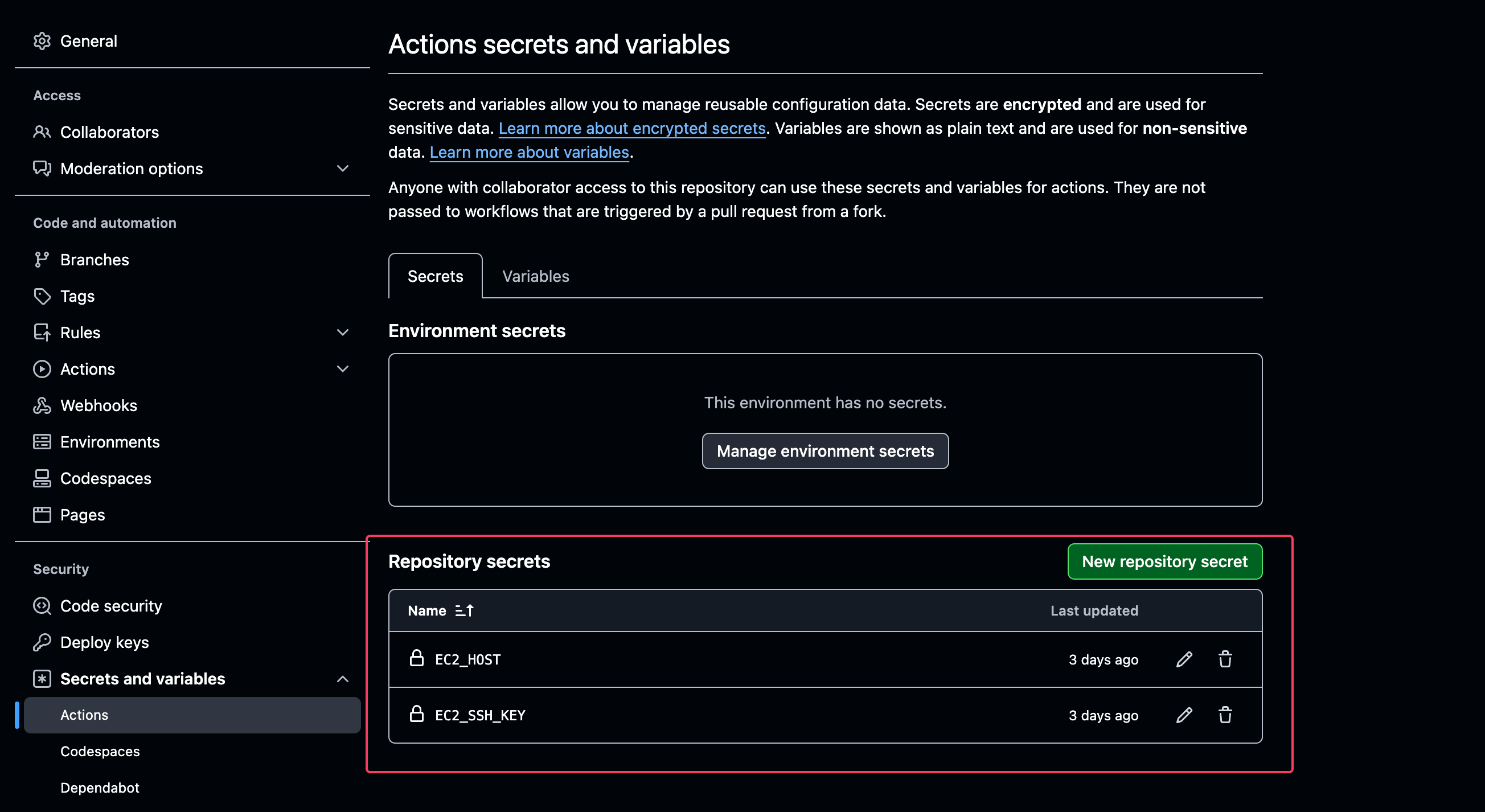Open Learn more about encrypted secrets link
The width and height of the screenshot is (1485, 812).
point(632,128)
